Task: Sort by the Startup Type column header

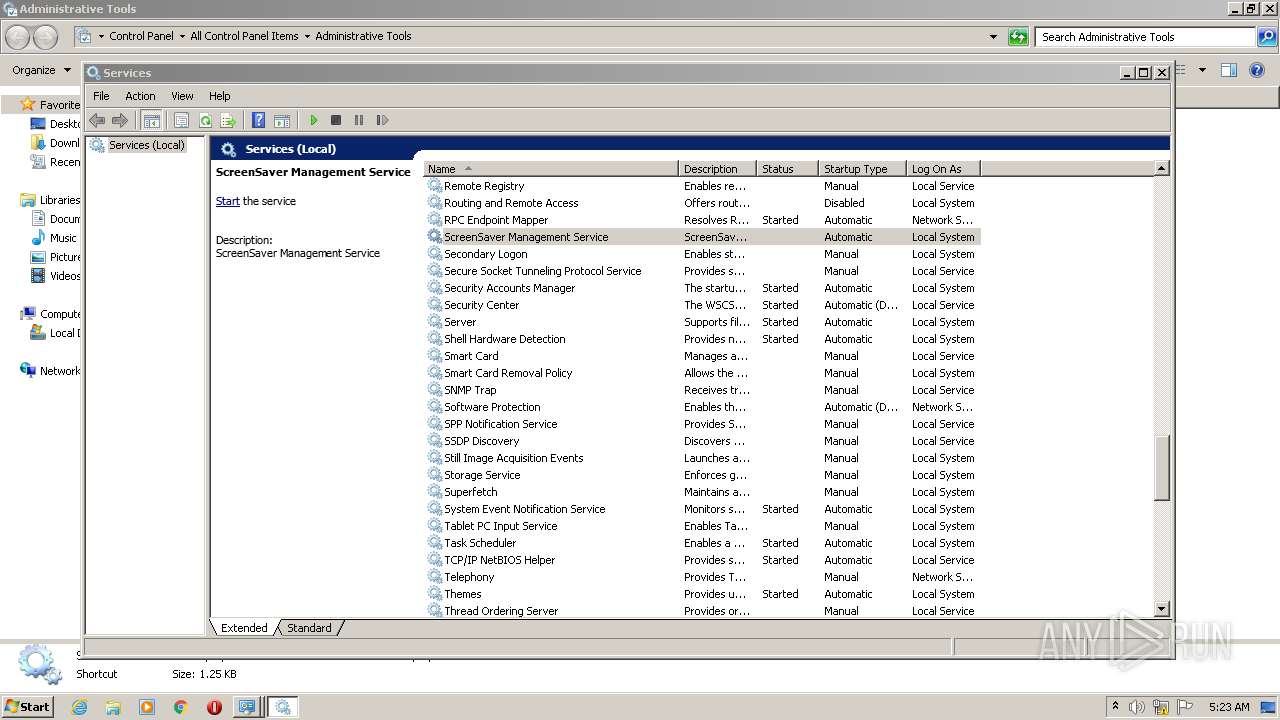Action: click(863, 169)
